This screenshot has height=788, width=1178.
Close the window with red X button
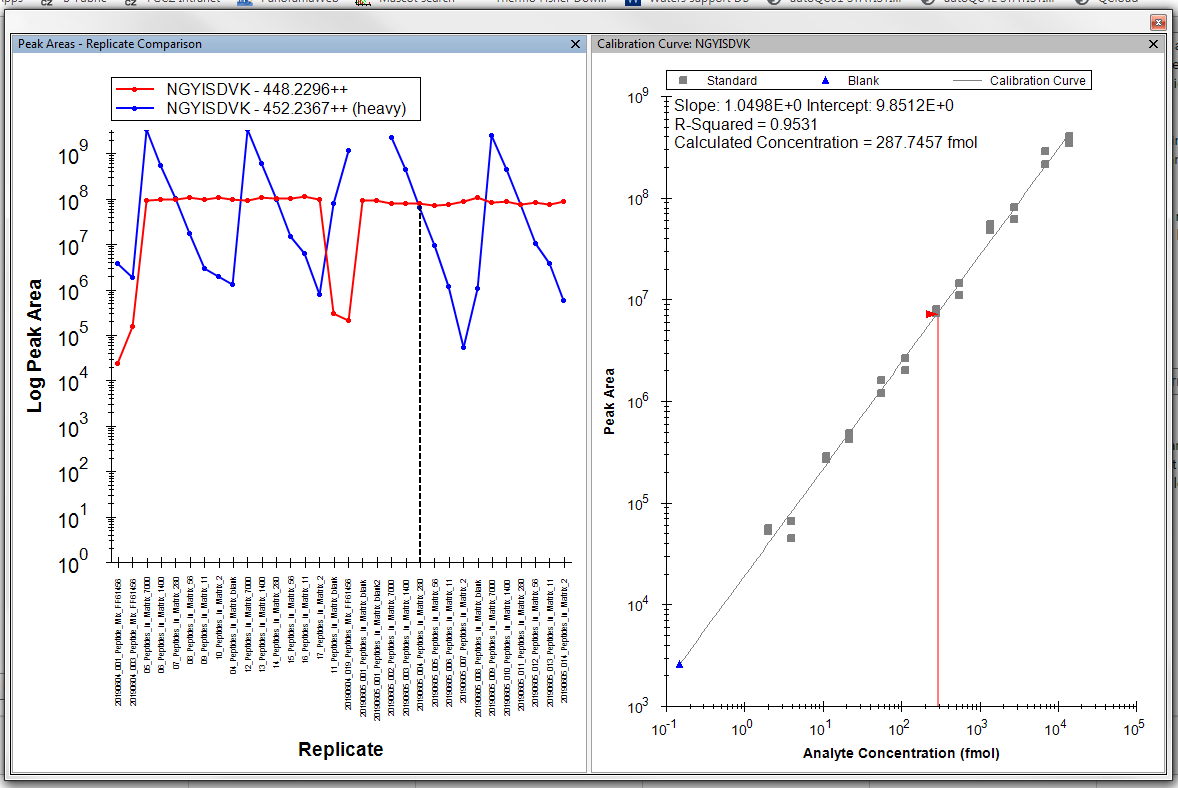(1158, 22)
